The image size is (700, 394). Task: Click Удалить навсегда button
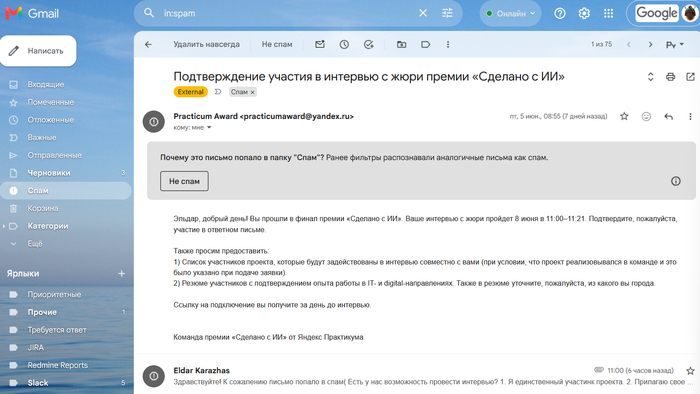coord(206,44)
